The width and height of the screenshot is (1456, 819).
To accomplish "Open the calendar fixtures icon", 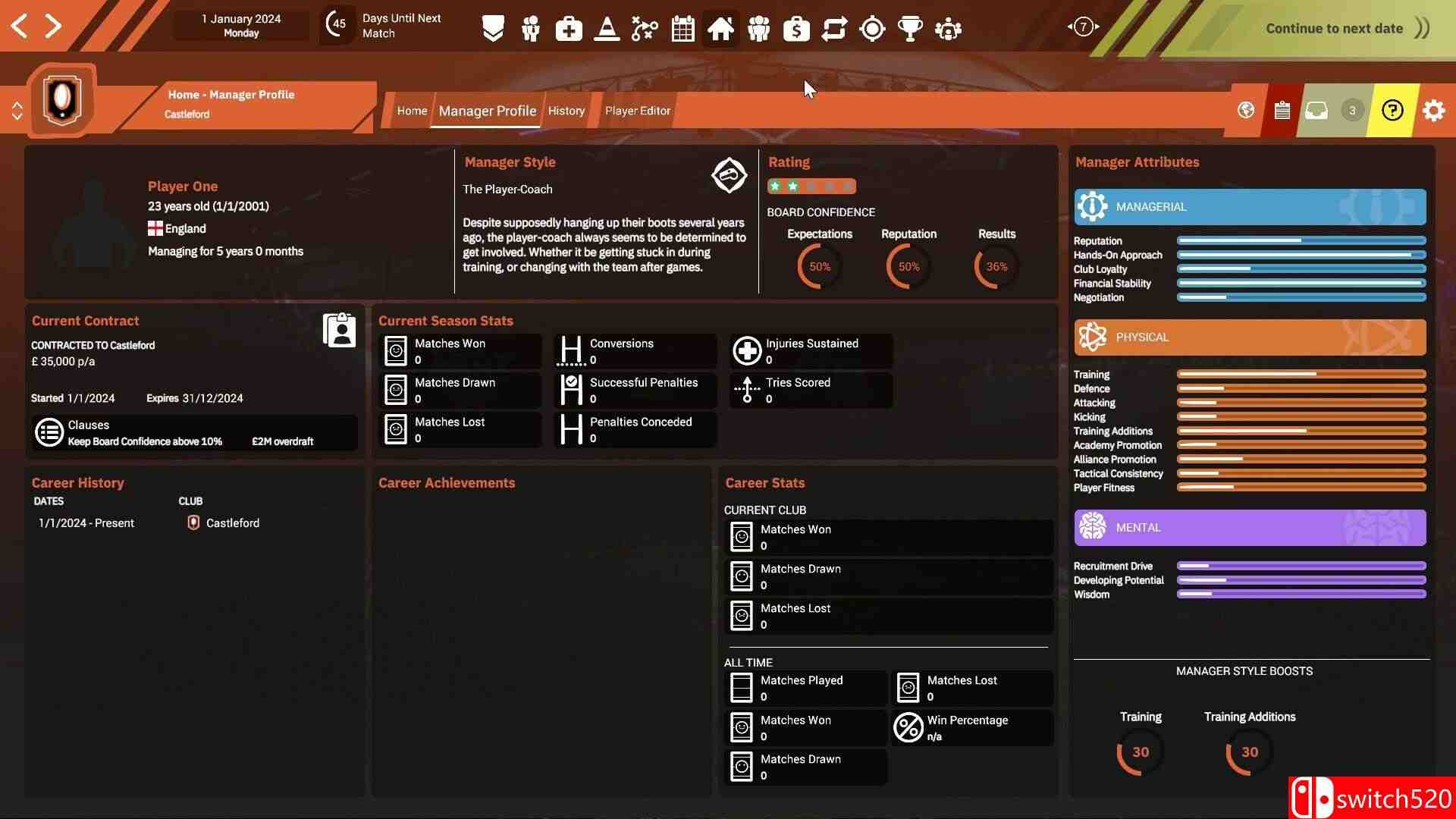I will click(x=682, y=29).
